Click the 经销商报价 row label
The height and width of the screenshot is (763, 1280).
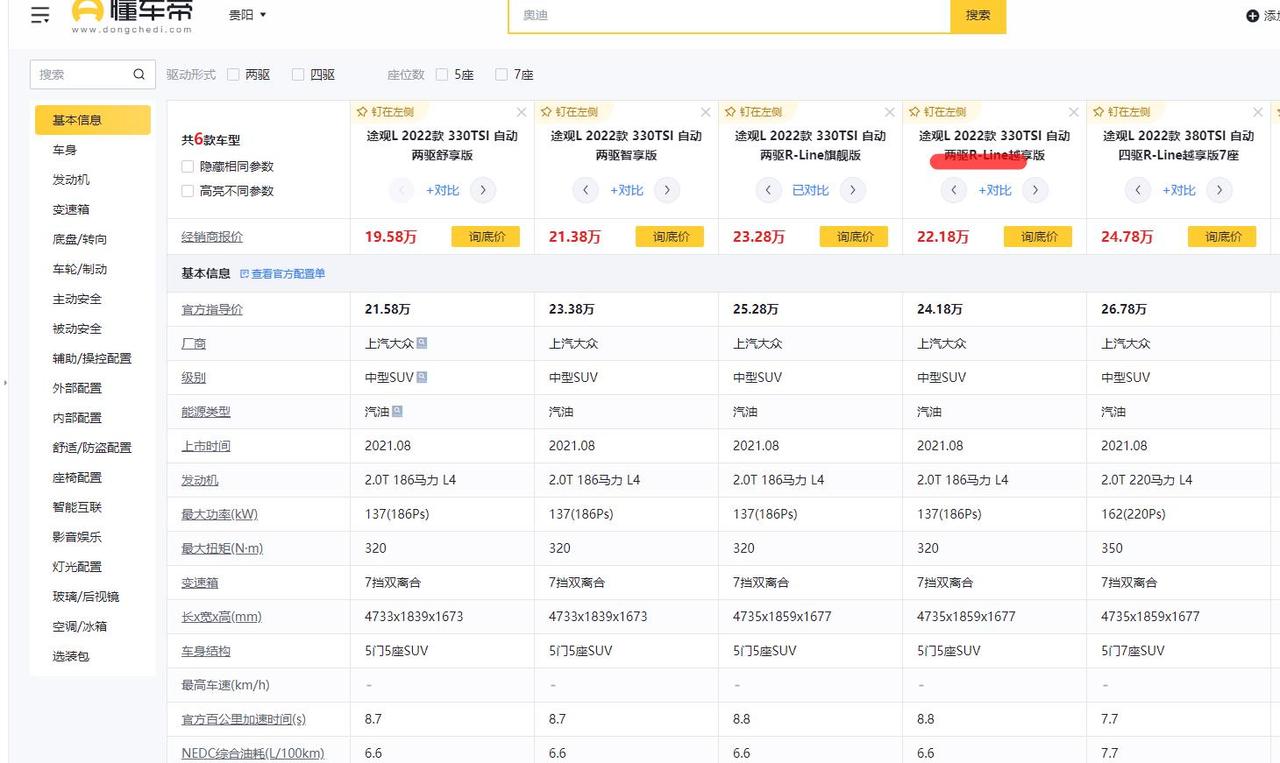pyautogui.click(x=212, y=237)
